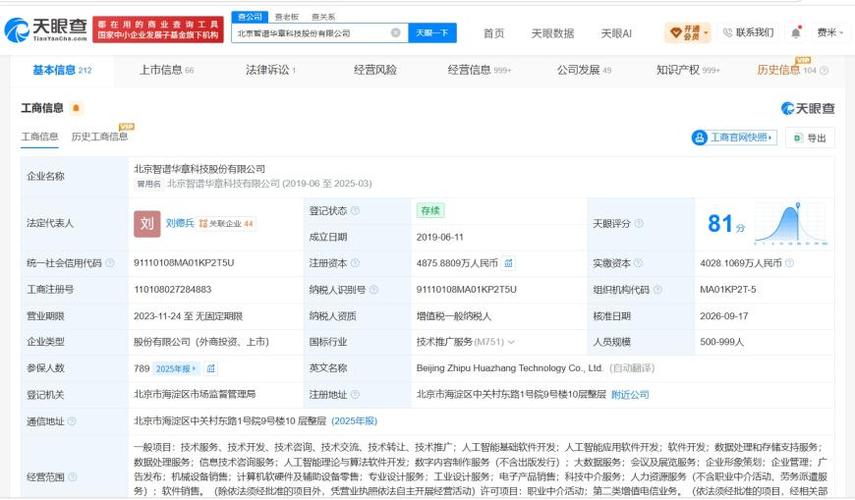
Task: Switch to the 公司发展 tab
Action: [583, 70]
